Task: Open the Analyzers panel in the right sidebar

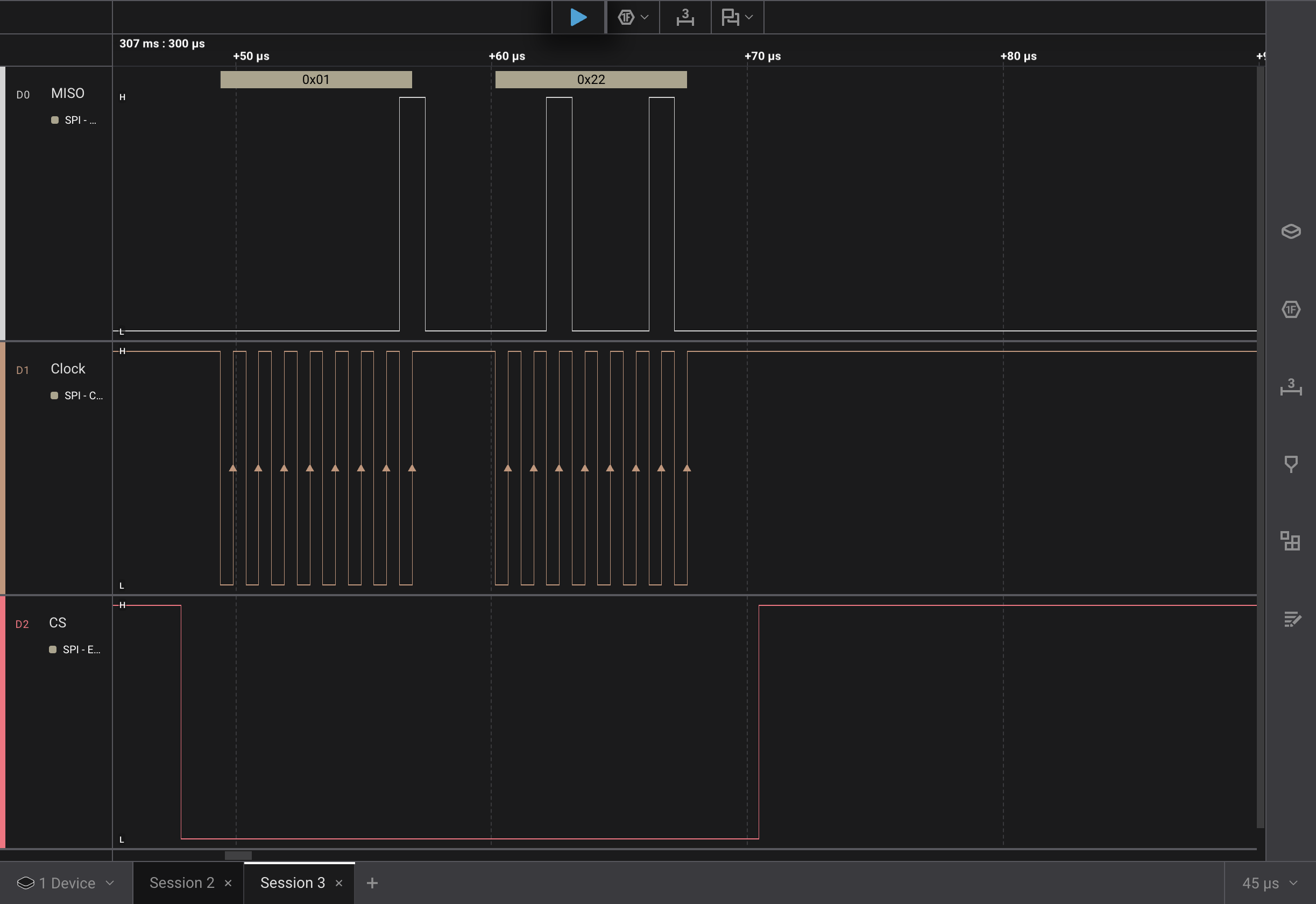Action: [x=1292, y=231]
